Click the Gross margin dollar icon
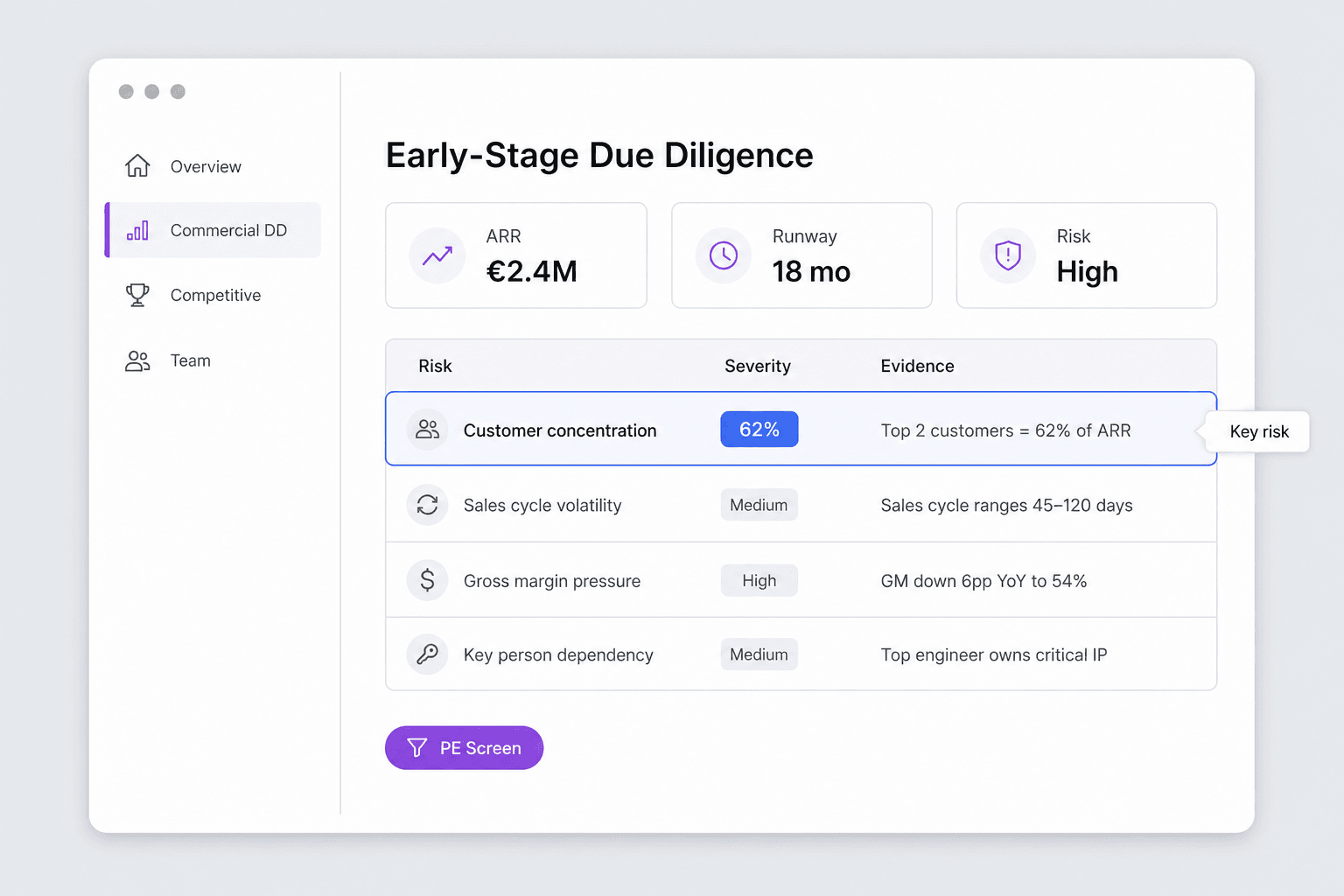The width and height of the screenshot is (1344, 896). pyautogui.click(x=427, y=580)
